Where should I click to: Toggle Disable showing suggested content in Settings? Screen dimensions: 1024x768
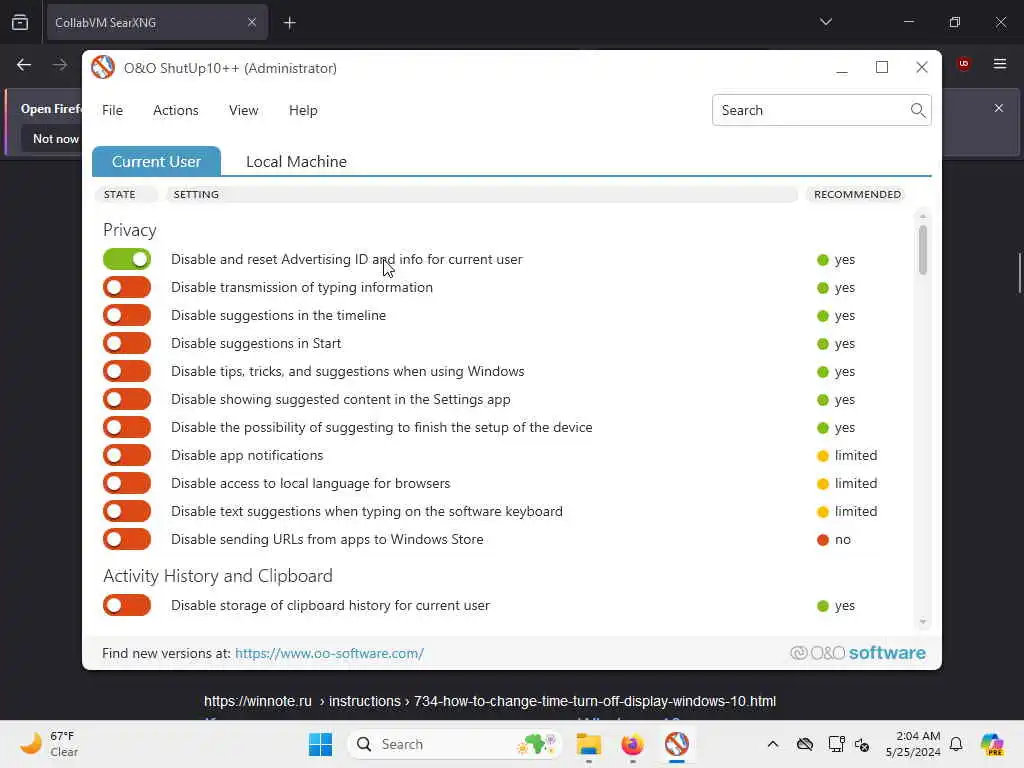pos(127,399)
